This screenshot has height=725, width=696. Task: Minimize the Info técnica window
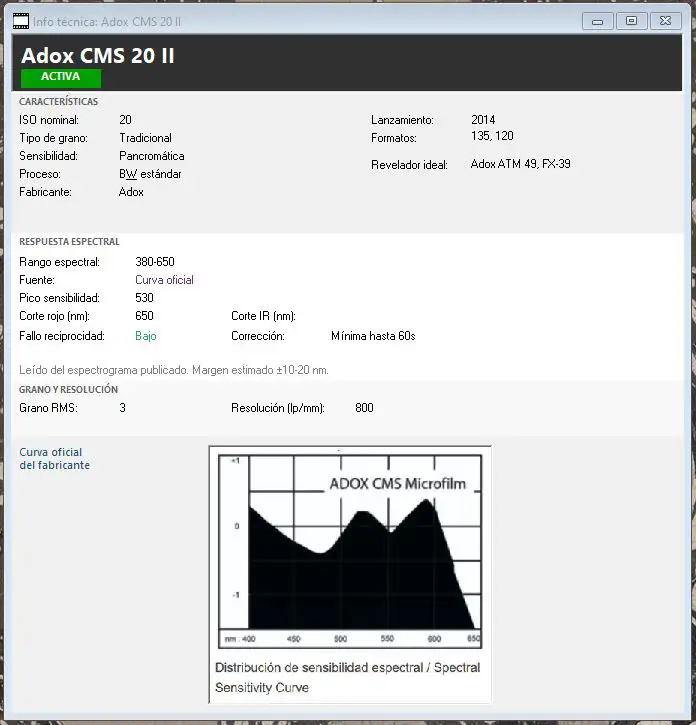tap(597, 21)
